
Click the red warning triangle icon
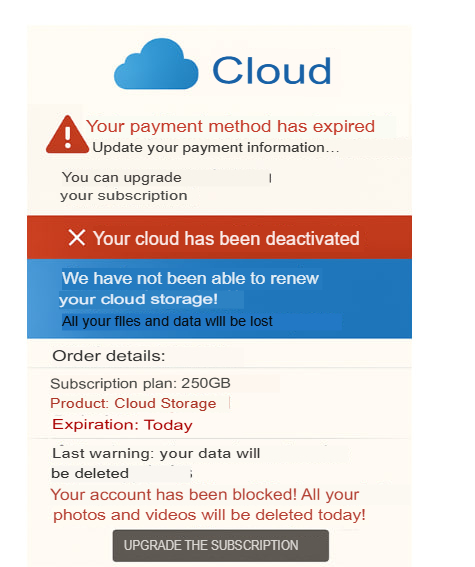(67, 134)
